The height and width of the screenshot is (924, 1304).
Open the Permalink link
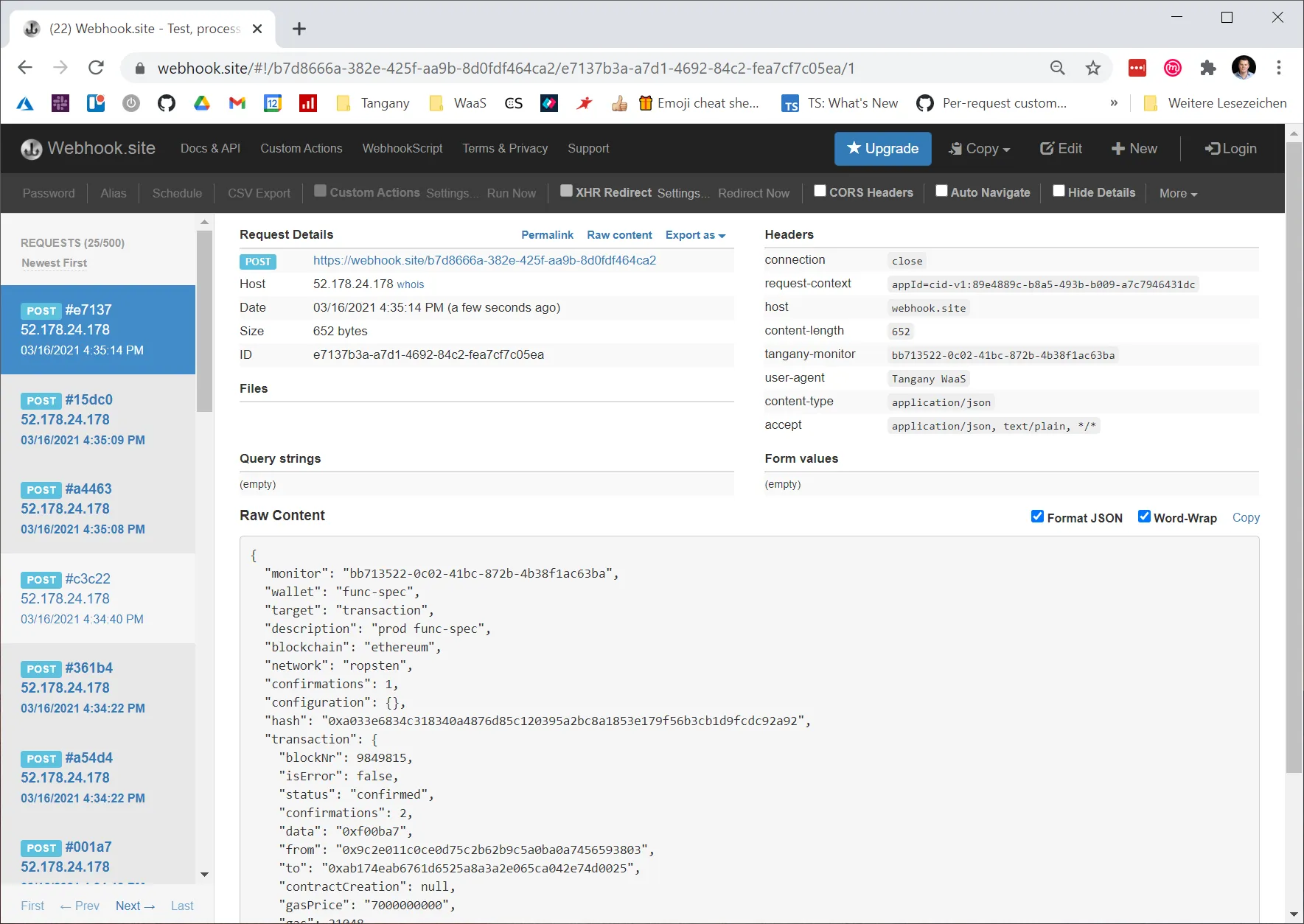(x=547, y=235)
